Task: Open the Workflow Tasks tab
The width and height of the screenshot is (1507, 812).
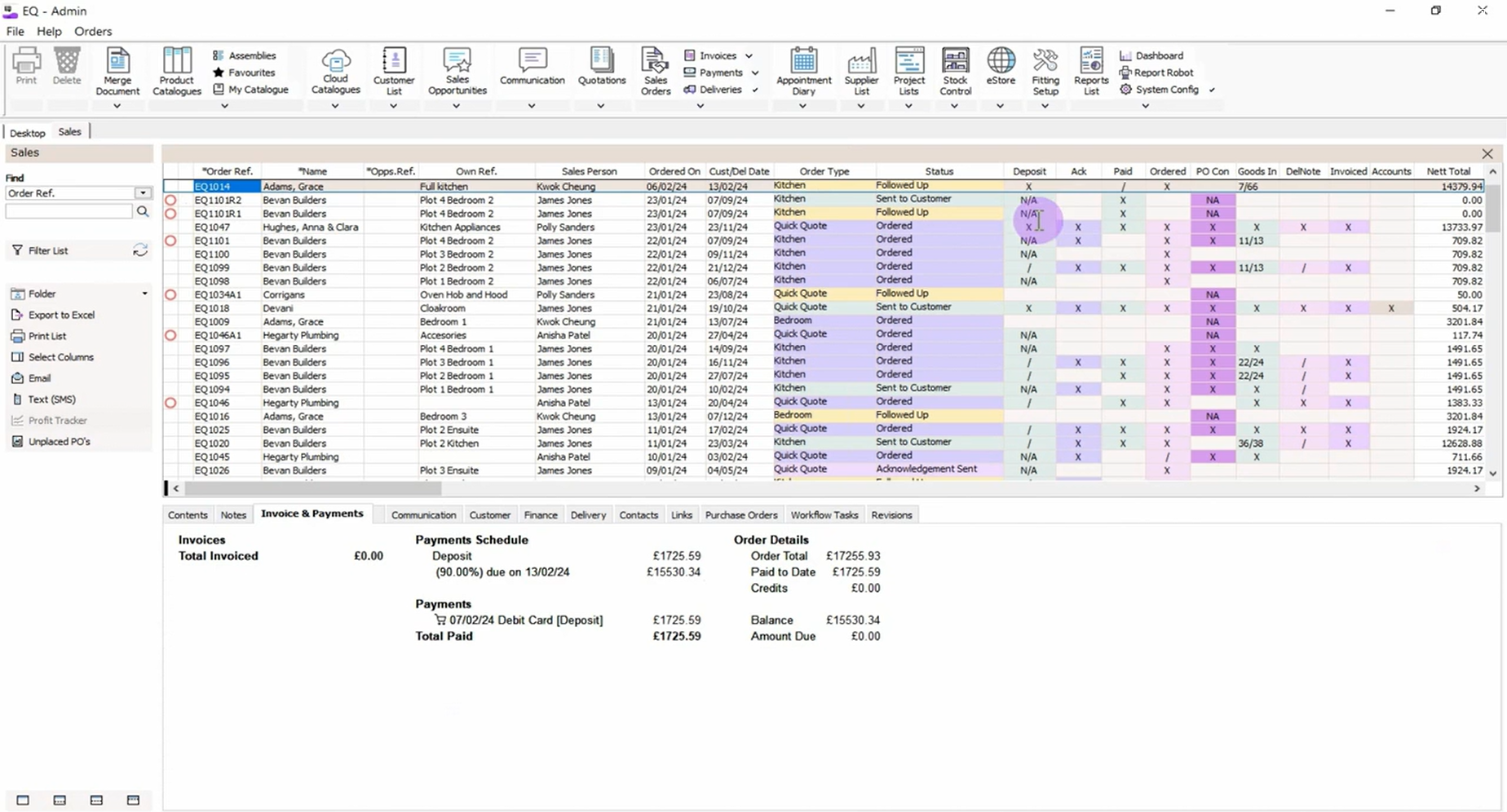Action: pyautogui.click(x=824, y=515)
